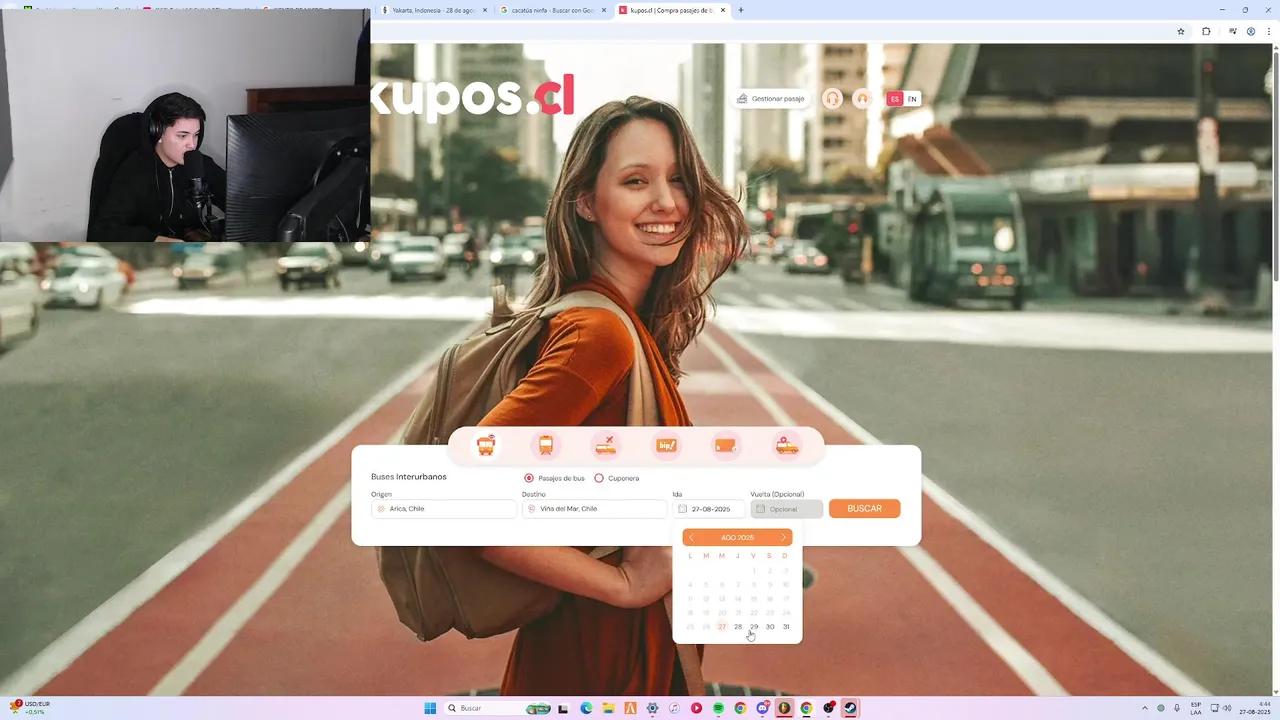Open the USD/EUR widget in the taskbar

pyautogui.click(x=30, y=708)
